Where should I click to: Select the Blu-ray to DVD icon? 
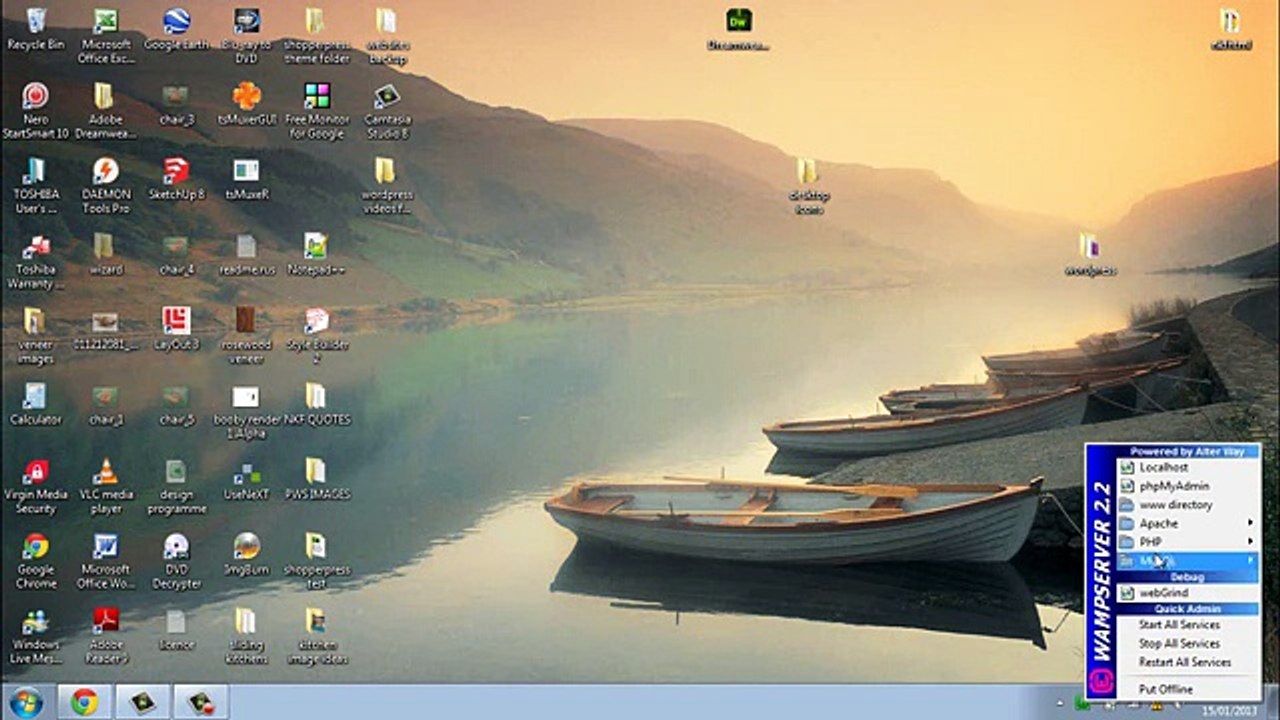pos(246,36)
